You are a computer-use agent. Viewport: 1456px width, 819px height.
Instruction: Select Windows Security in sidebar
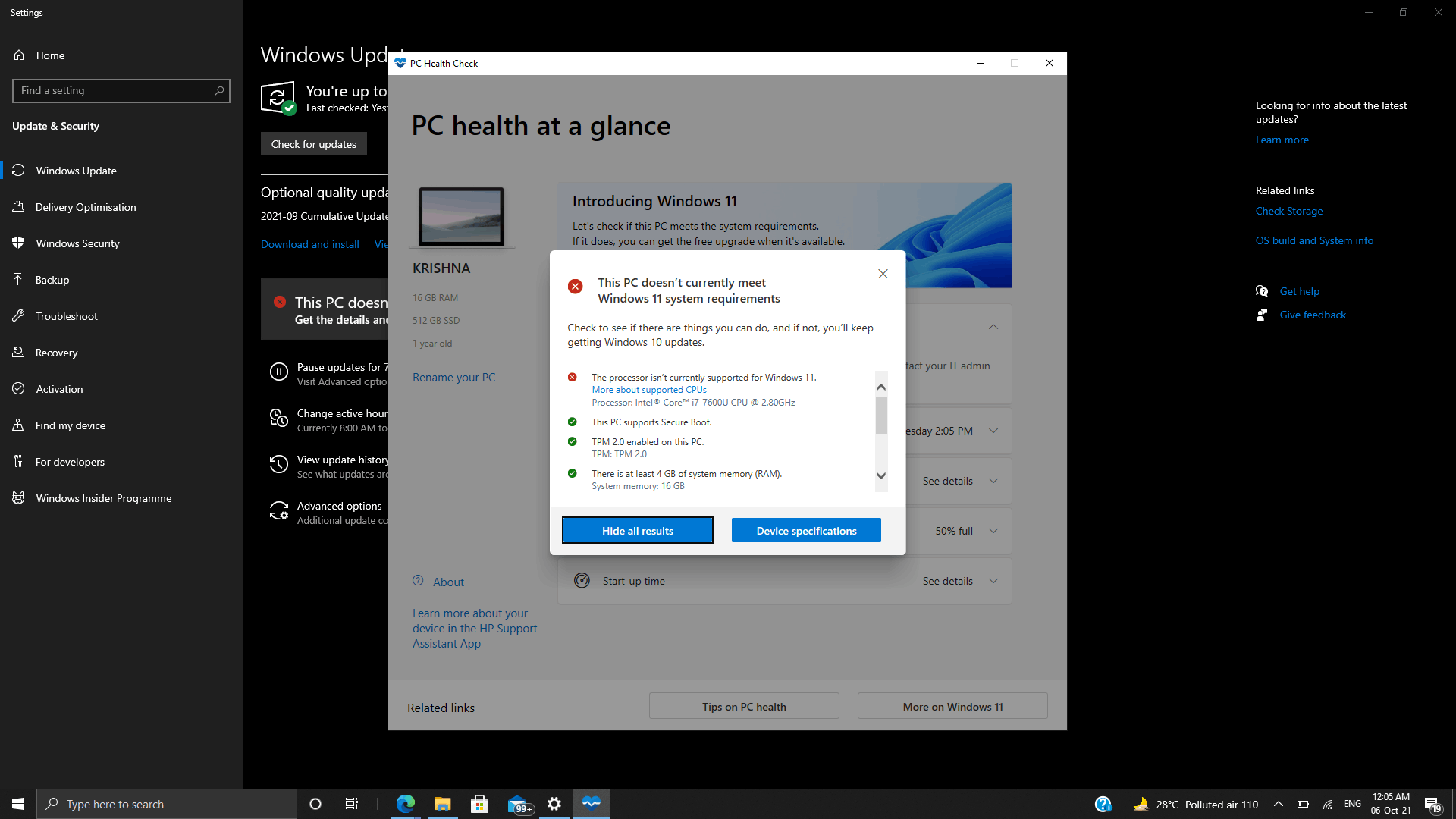(x=77, y=243)
